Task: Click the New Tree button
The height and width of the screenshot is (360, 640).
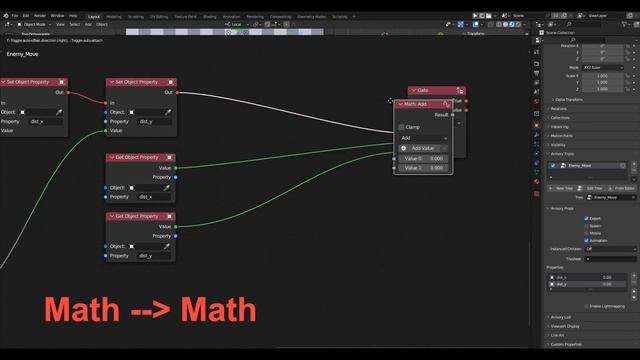Action: (x=561, y=188)
